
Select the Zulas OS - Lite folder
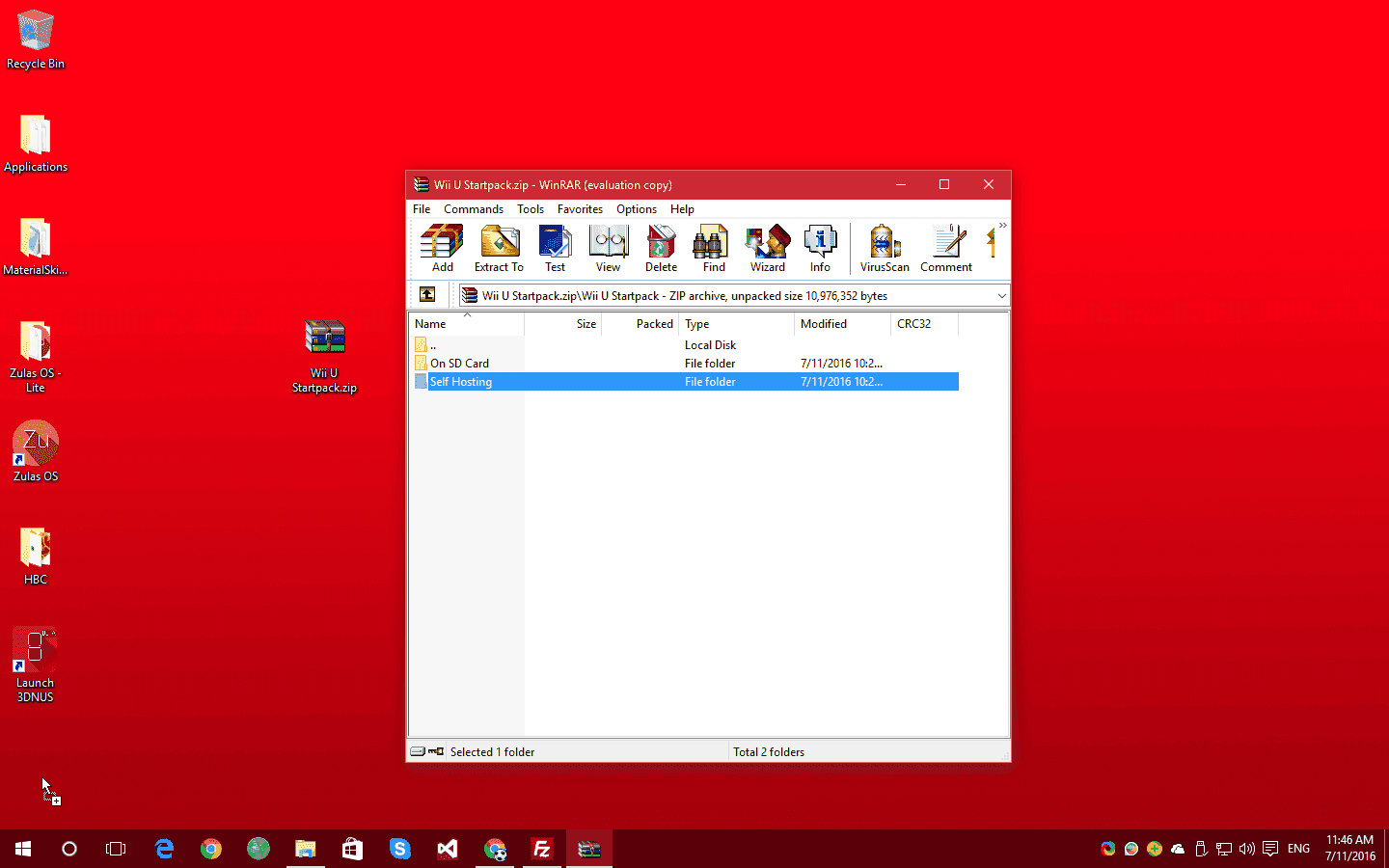(36, 357)
